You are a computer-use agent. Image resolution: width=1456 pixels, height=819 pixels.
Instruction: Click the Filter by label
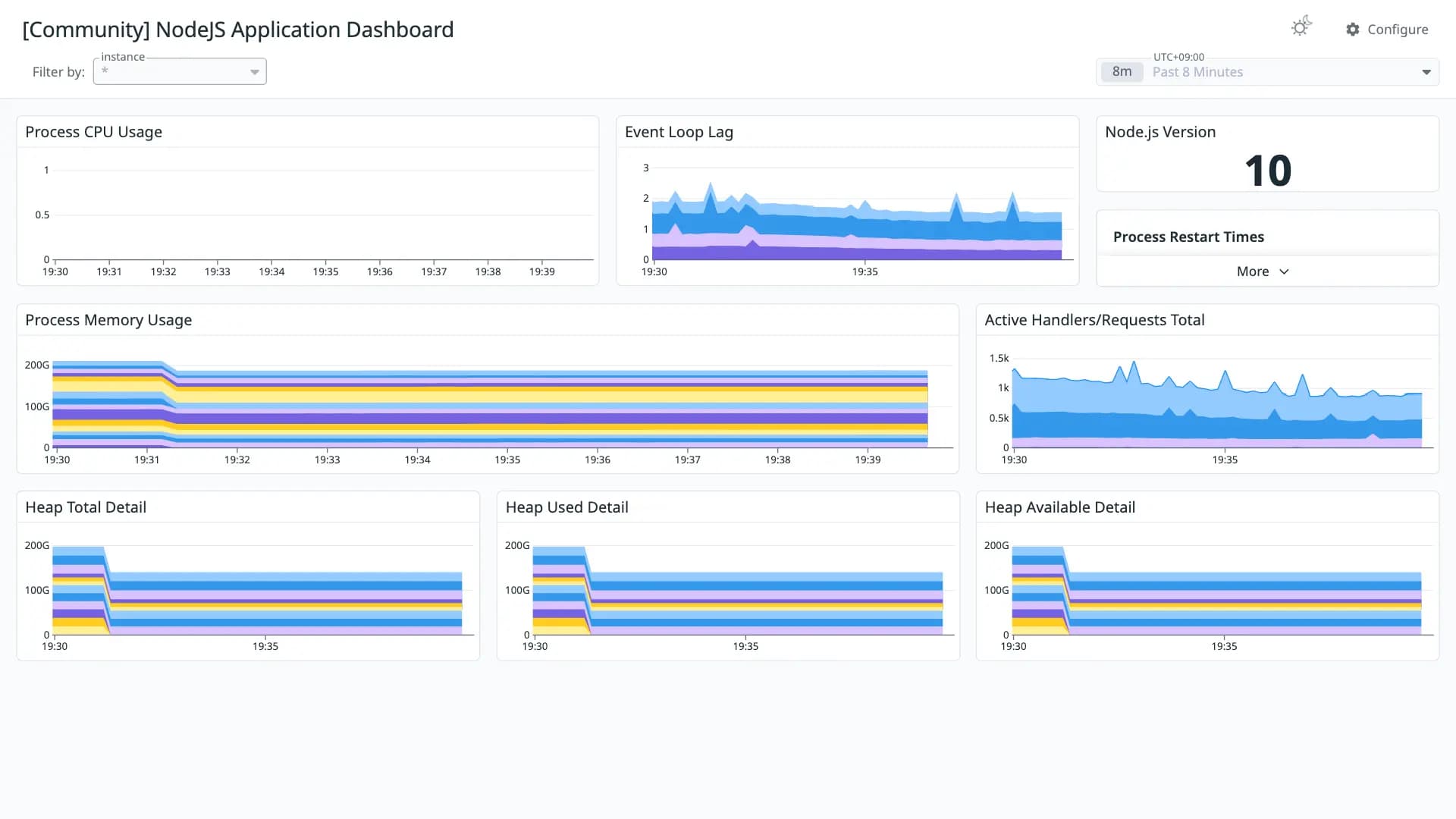(x=58, y=72)
